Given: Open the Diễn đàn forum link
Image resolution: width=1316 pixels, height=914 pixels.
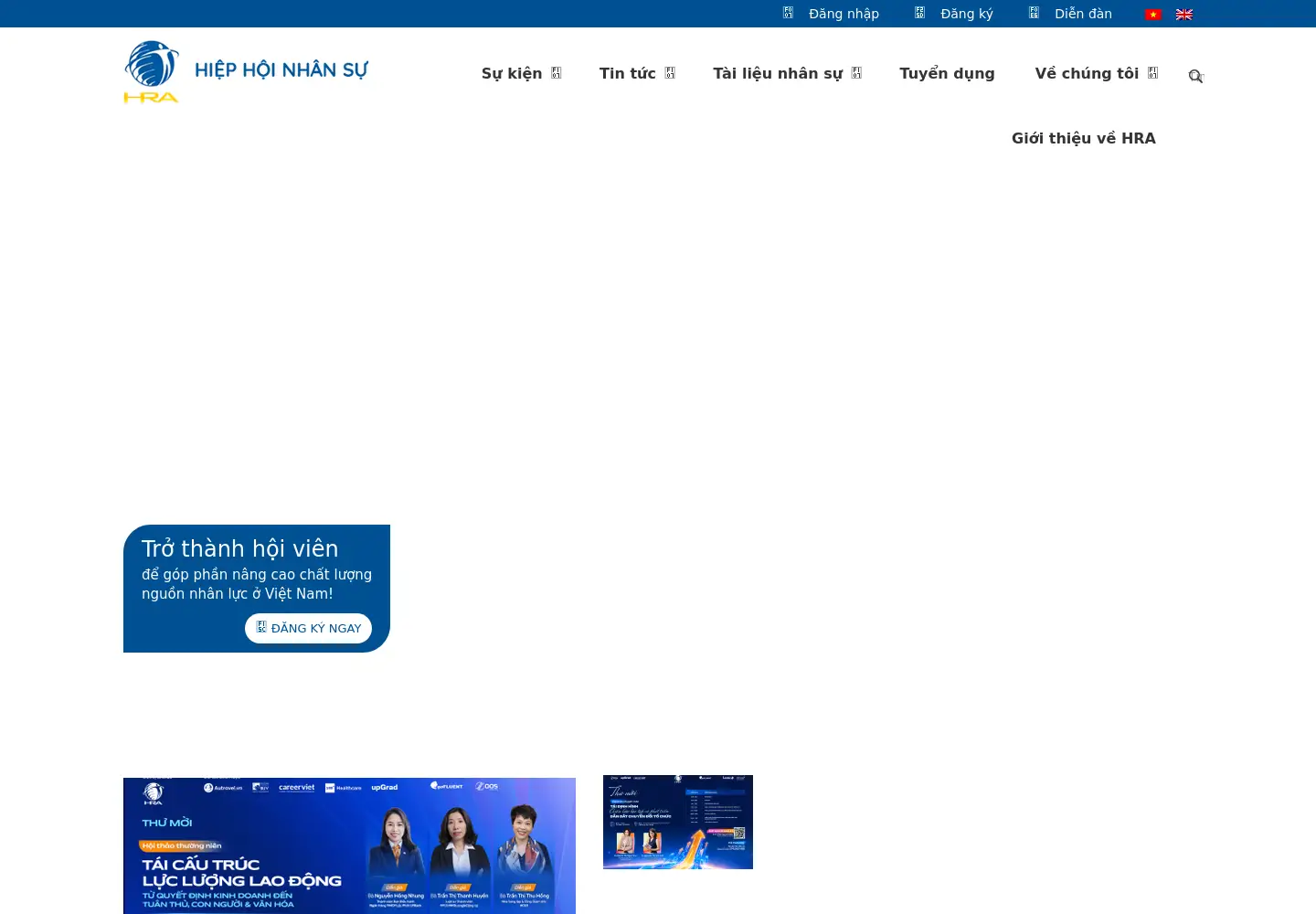Looking at the screenshot, I should click(x=1083, y=14).
